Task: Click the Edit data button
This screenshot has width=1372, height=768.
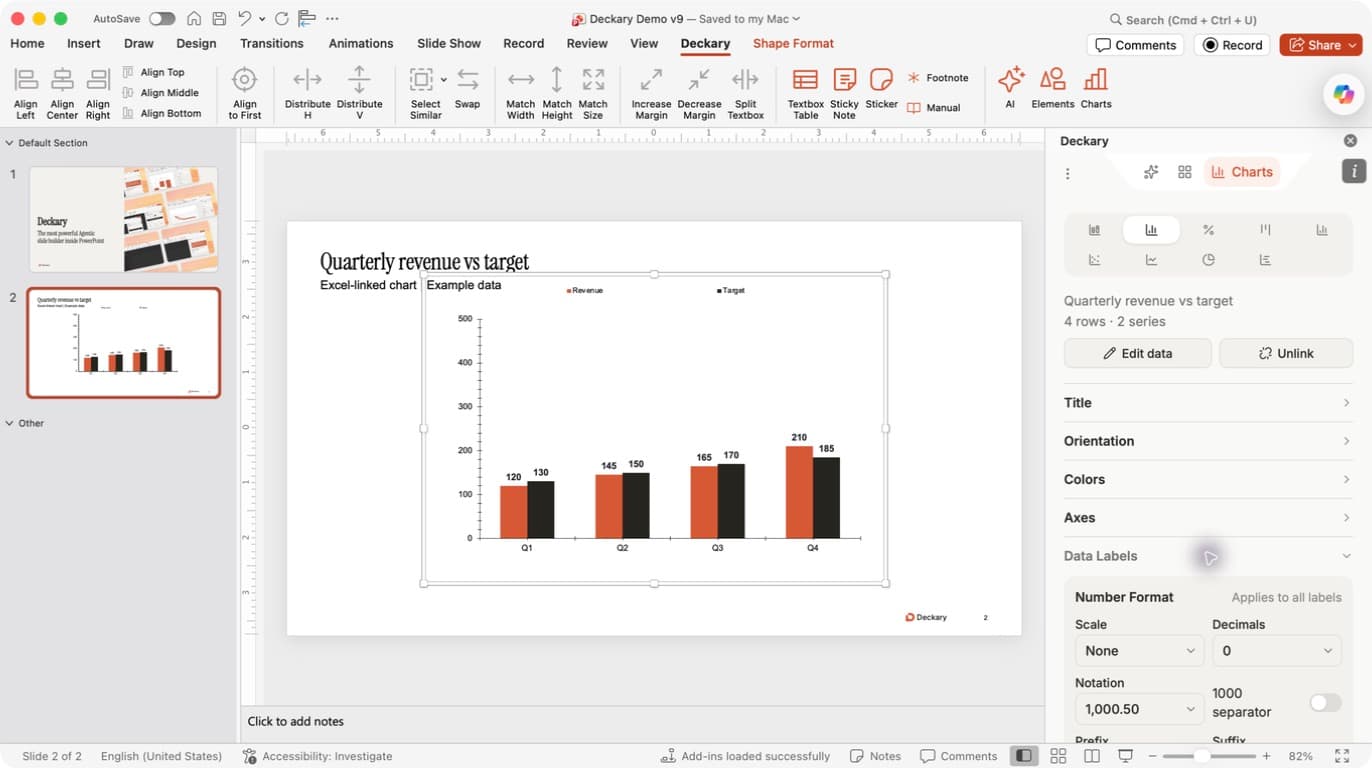Action: coord(1138,353)
